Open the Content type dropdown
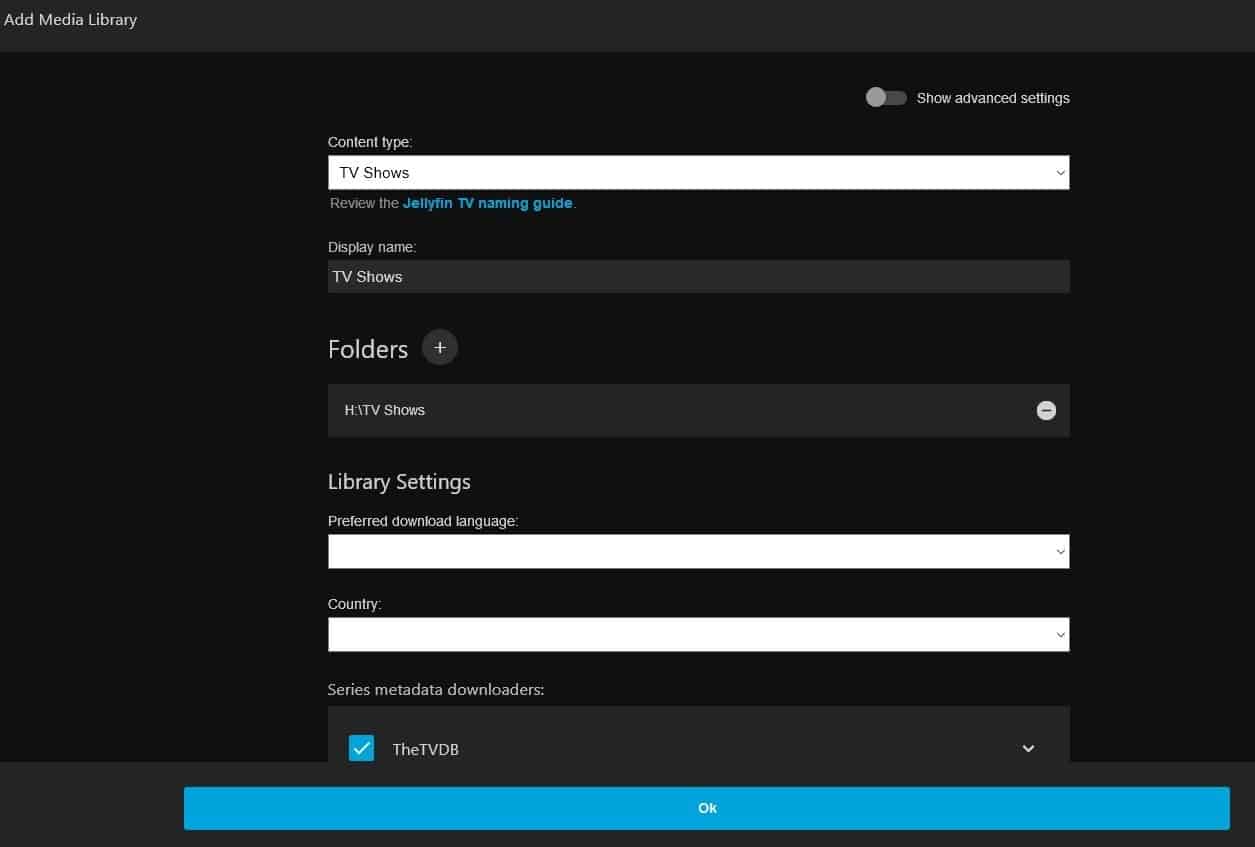This screenshot has height=847, width=1255. tap(698, 172)
